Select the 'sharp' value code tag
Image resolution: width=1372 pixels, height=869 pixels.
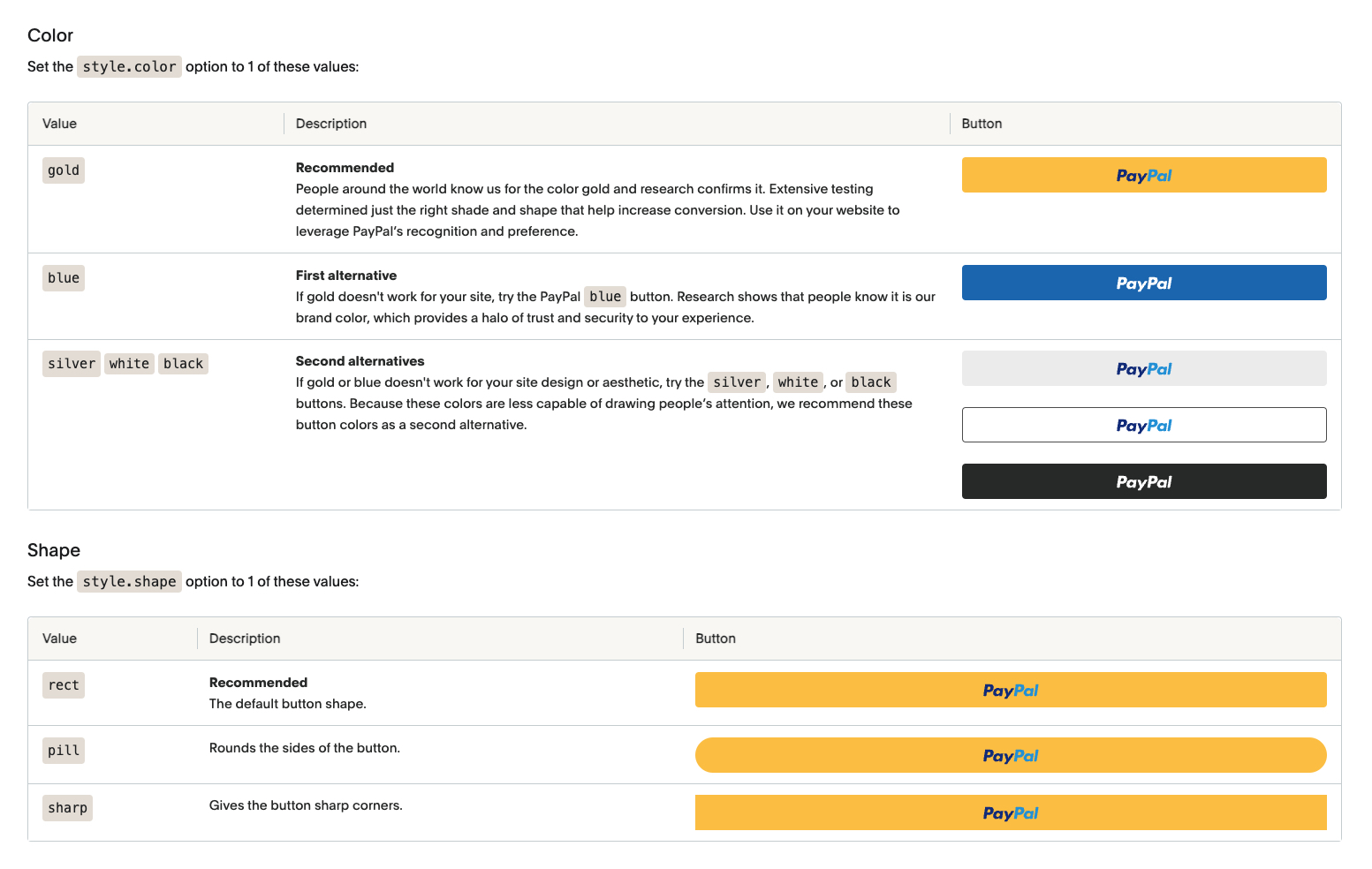tap(67, 808)
